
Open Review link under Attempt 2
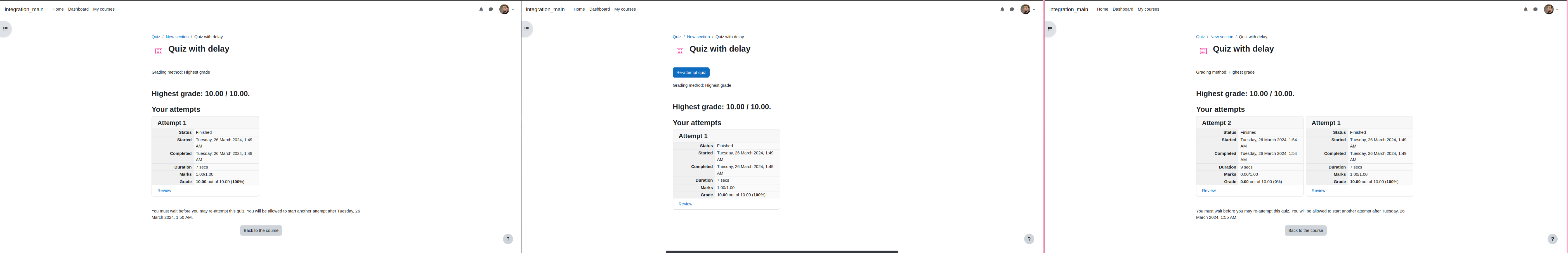click(1209, 191)
